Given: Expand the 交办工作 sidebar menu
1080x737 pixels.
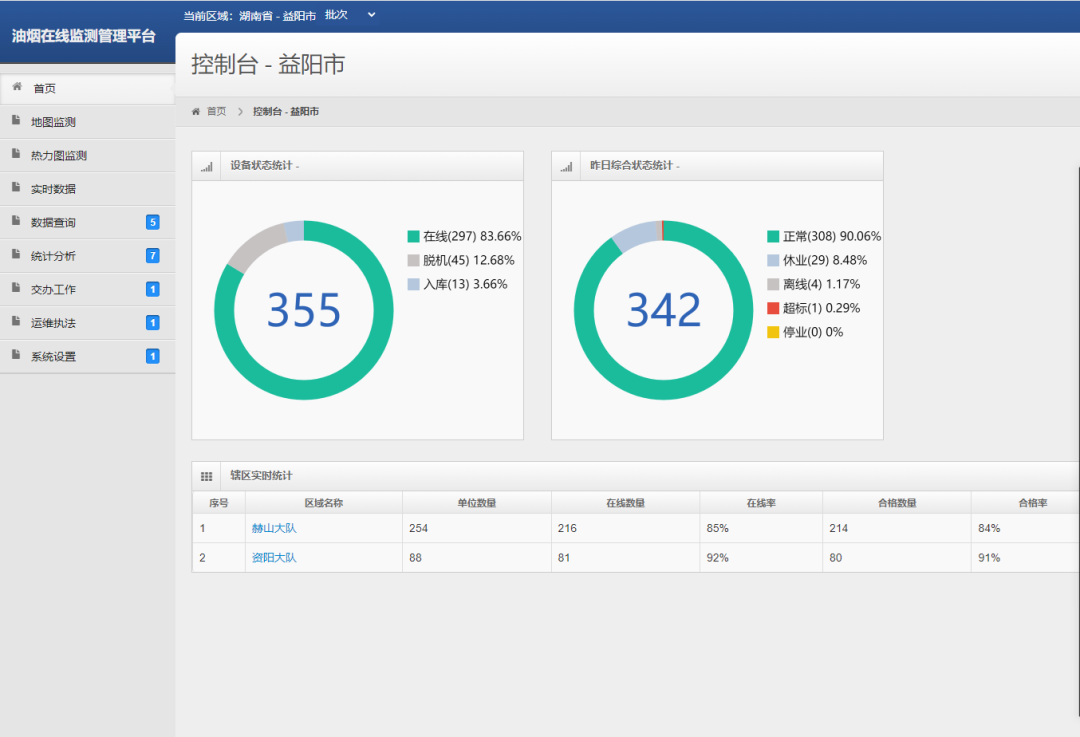Looking at the screenshot, I should (x=87, y=289).
